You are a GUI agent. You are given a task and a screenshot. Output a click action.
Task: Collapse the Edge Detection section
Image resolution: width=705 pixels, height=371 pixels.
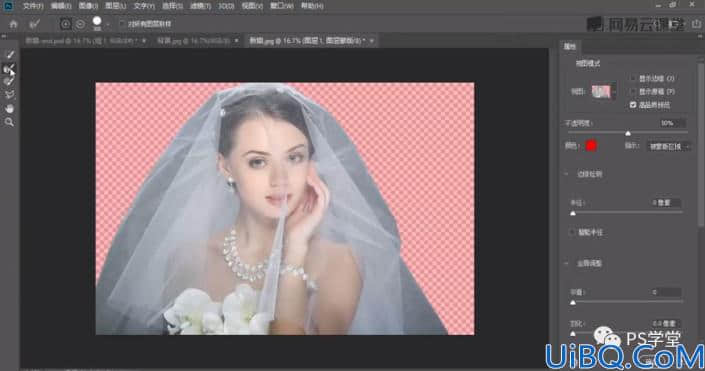click(567, 174)
